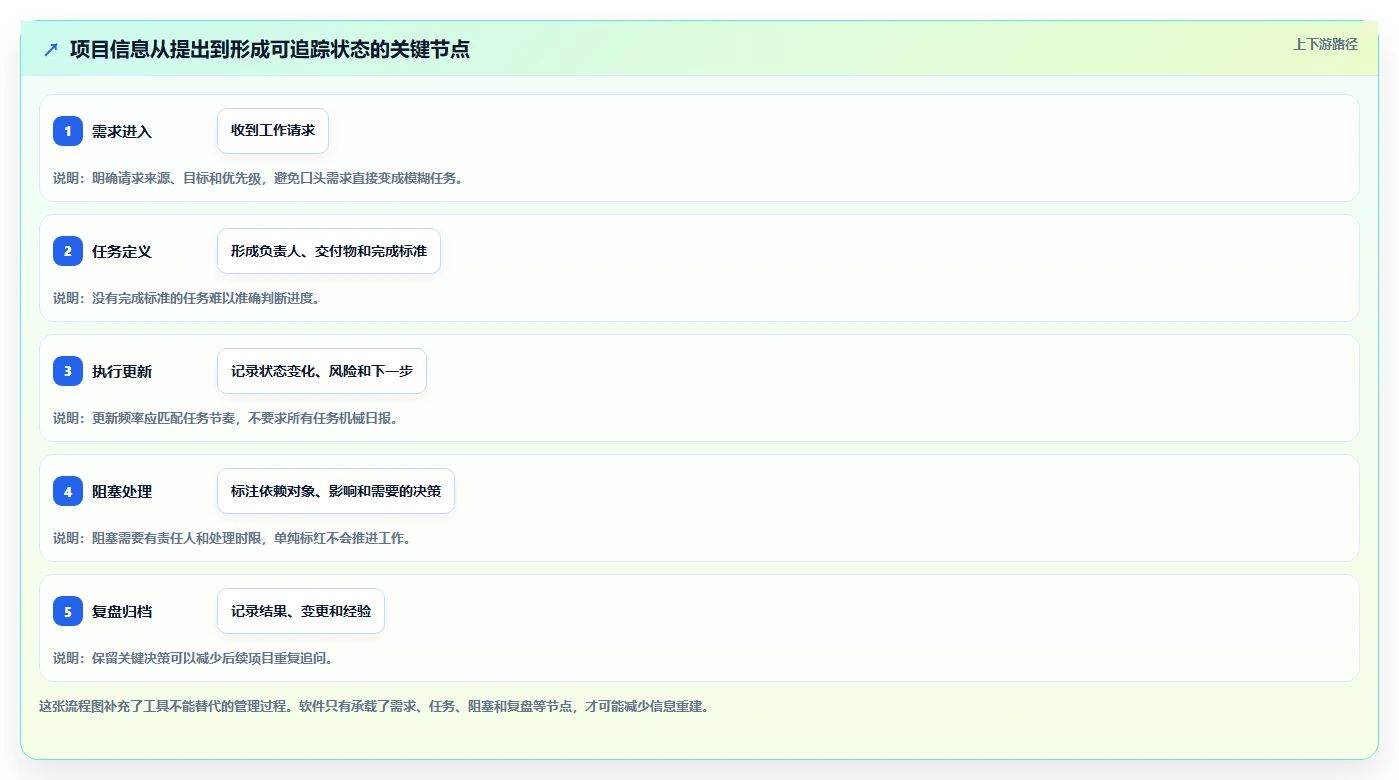Click step number 2 badge

click(68, 251)
